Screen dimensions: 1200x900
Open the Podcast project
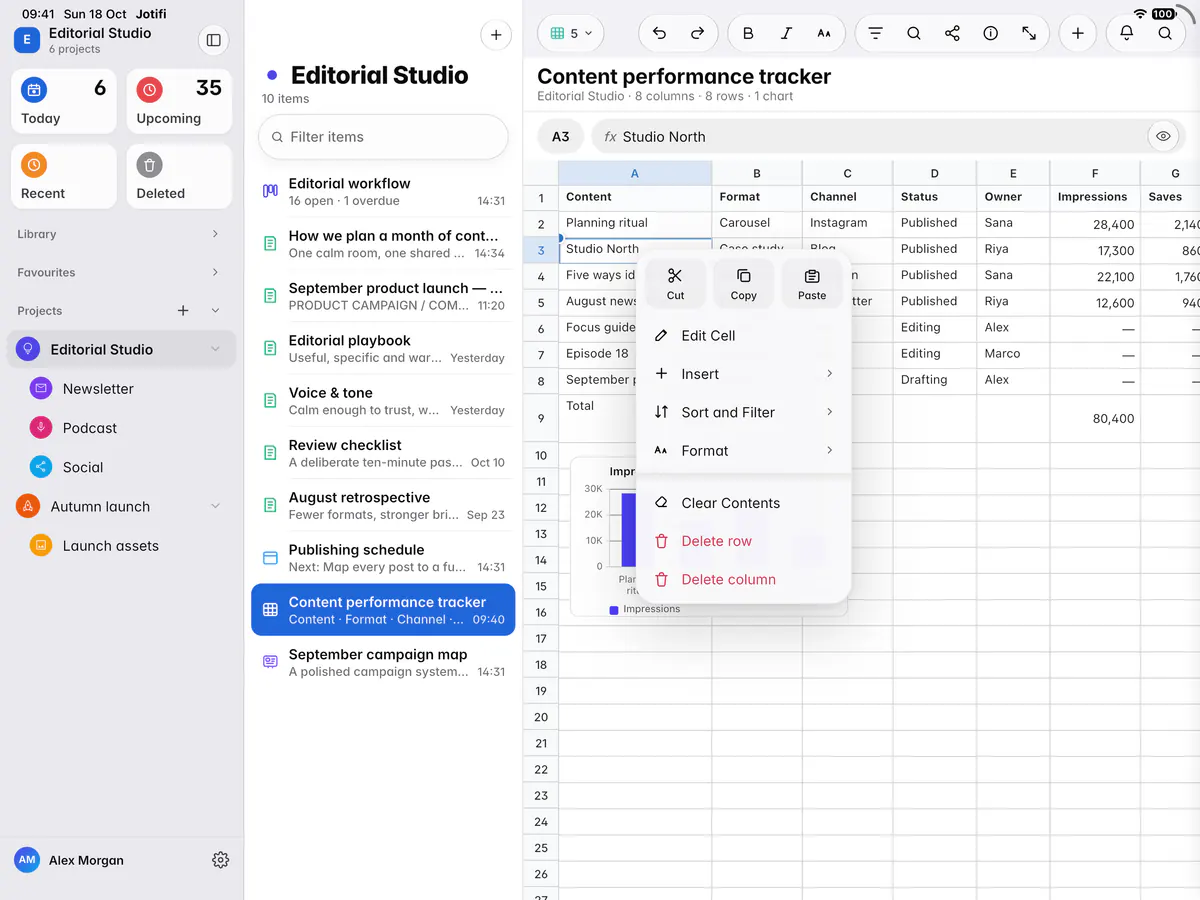point(122,428)
